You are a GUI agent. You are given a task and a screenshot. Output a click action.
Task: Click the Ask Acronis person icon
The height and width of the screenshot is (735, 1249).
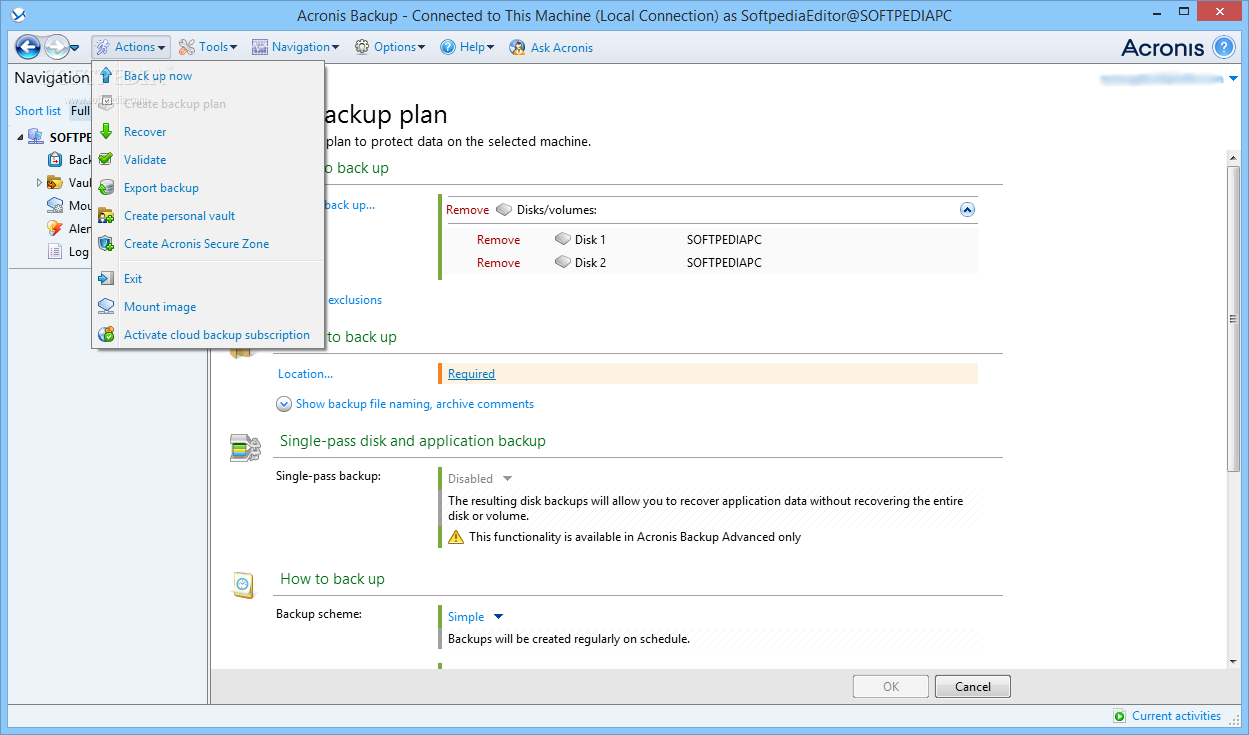click(x=517, y=47)
